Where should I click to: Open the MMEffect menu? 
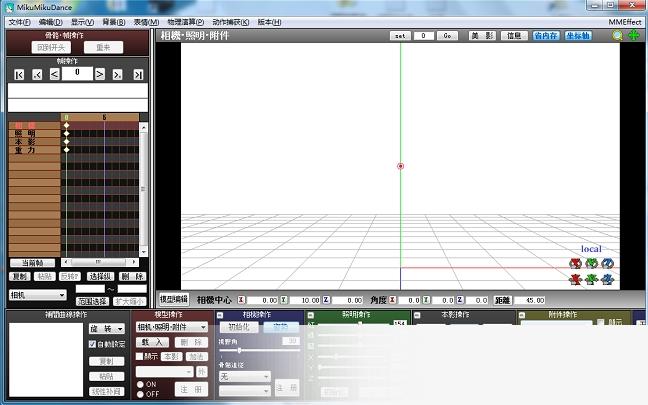pos(625,22)
